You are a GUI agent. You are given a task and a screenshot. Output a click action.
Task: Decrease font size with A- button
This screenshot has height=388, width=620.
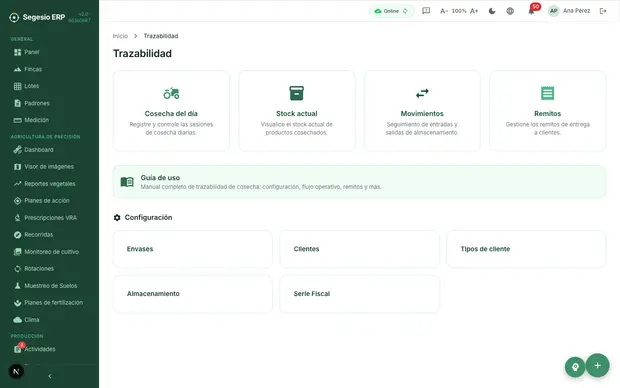click(444, 11)
